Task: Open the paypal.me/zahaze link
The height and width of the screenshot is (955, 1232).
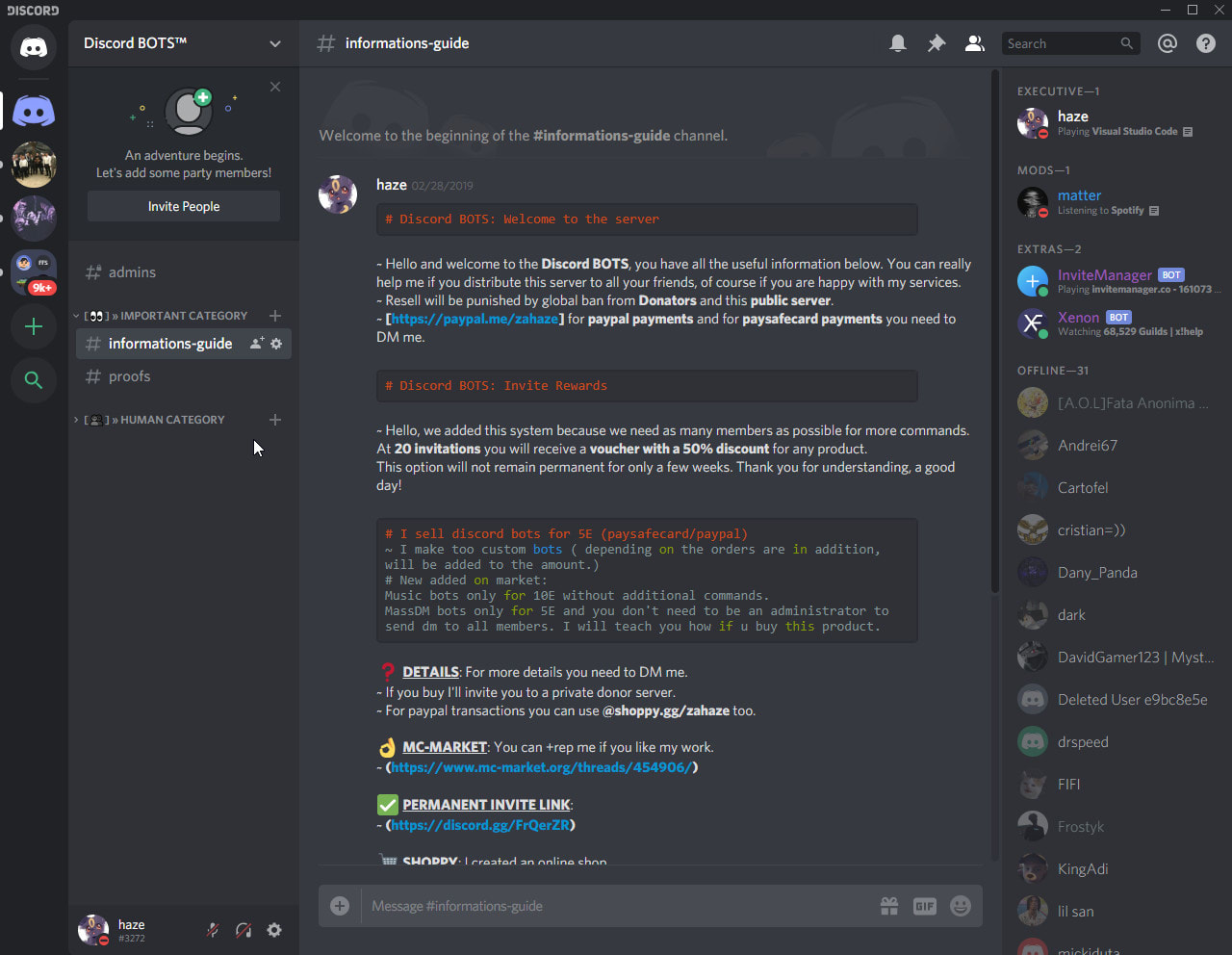Action: tap(475, 319)
